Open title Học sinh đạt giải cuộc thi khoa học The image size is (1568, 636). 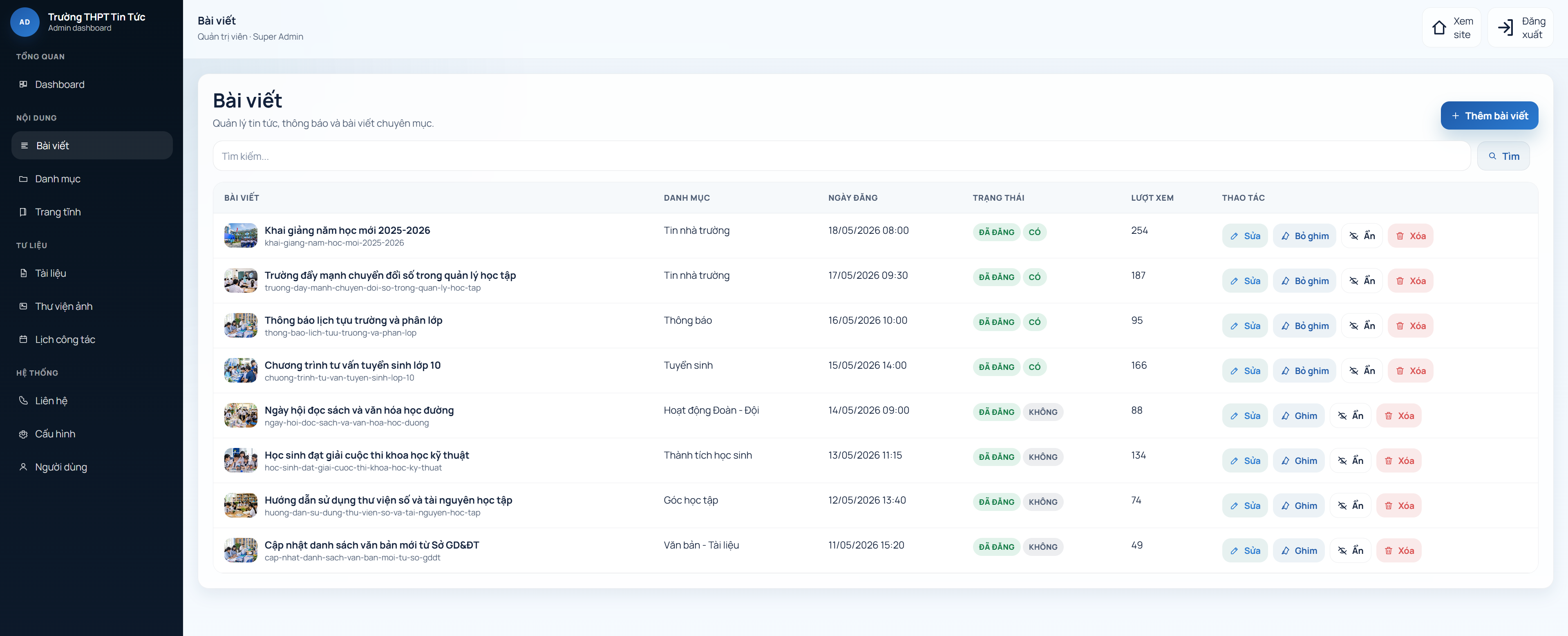click(x=367, y=455)
